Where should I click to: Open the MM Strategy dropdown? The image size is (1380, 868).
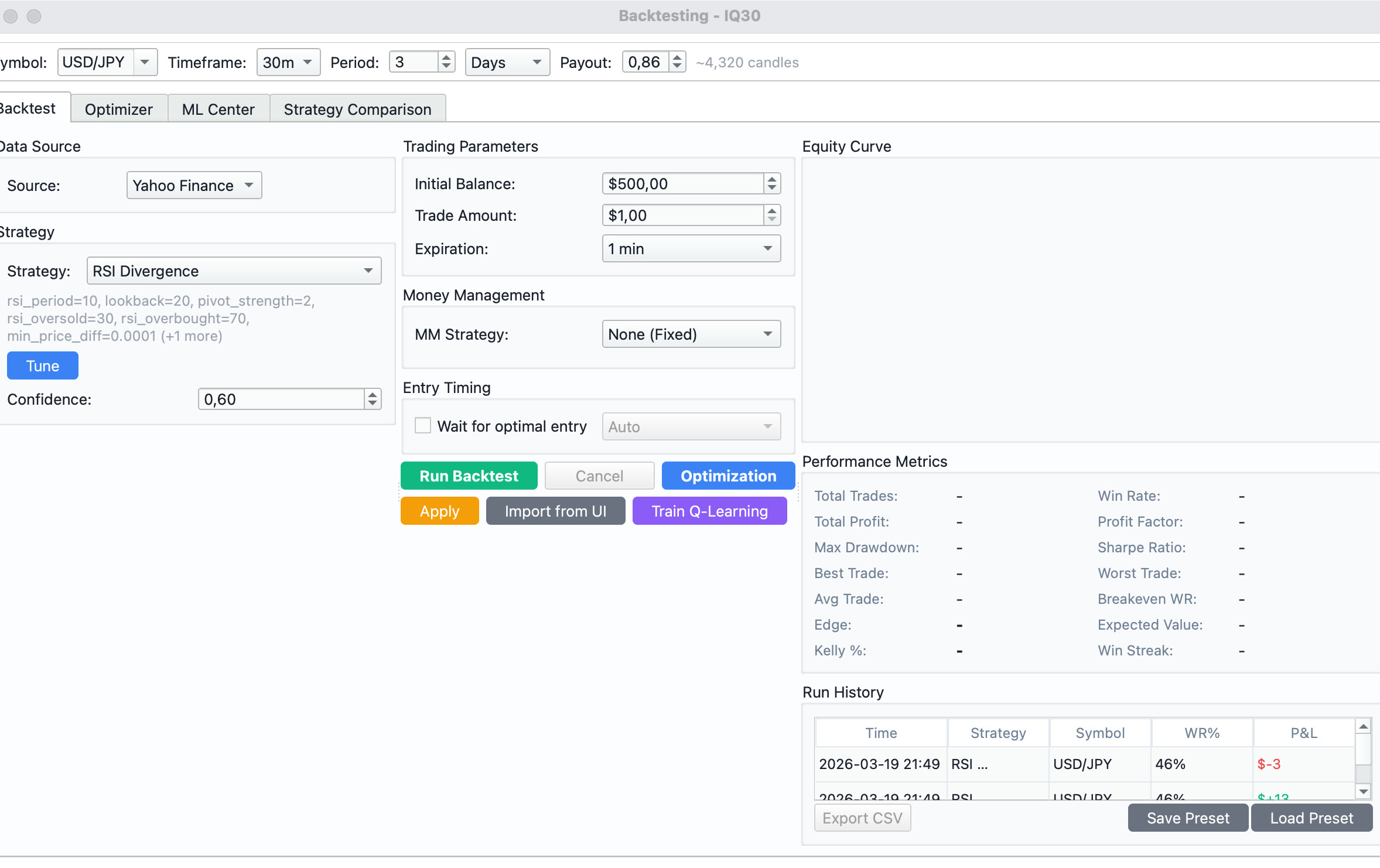pos(691,334)
